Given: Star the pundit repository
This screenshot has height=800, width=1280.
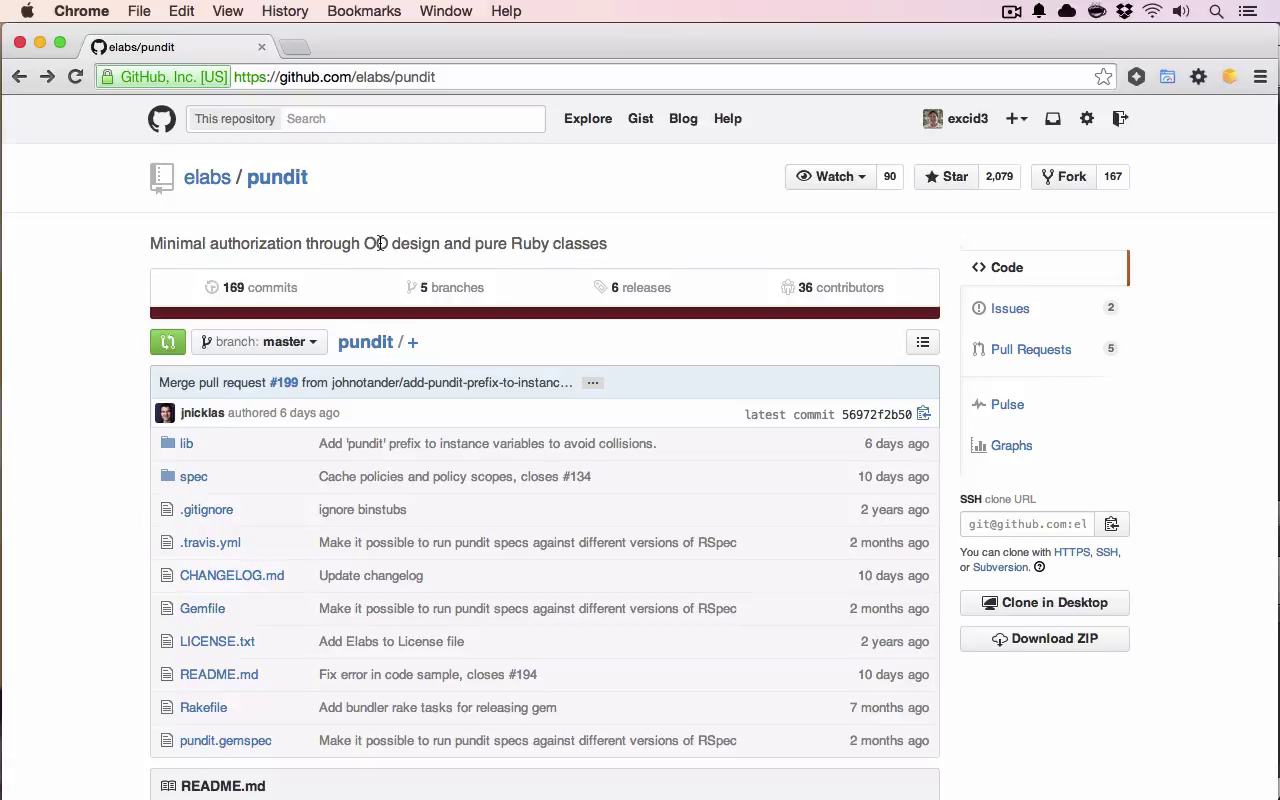Looking at the screenshot, I should [946, 176].
